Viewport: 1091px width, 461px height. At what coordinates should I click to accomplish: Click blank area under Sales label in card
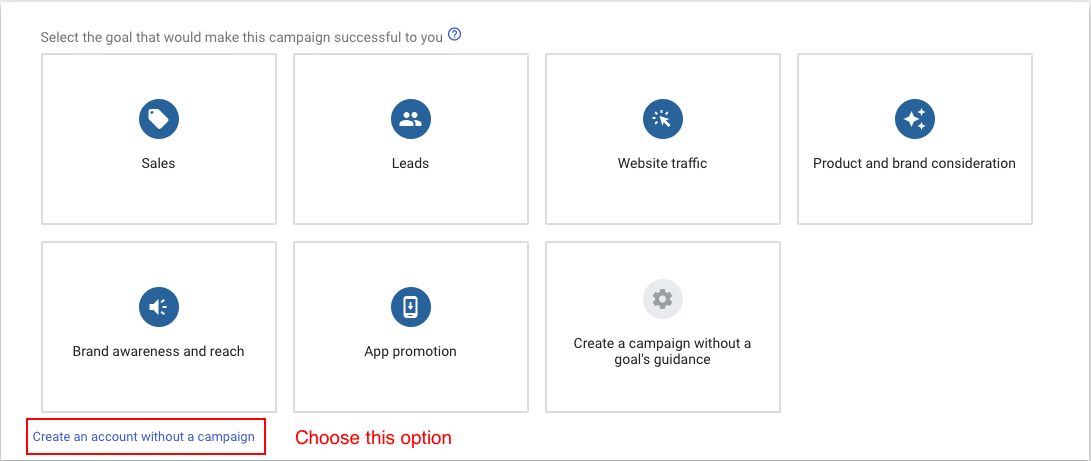[x=158, y=198]
